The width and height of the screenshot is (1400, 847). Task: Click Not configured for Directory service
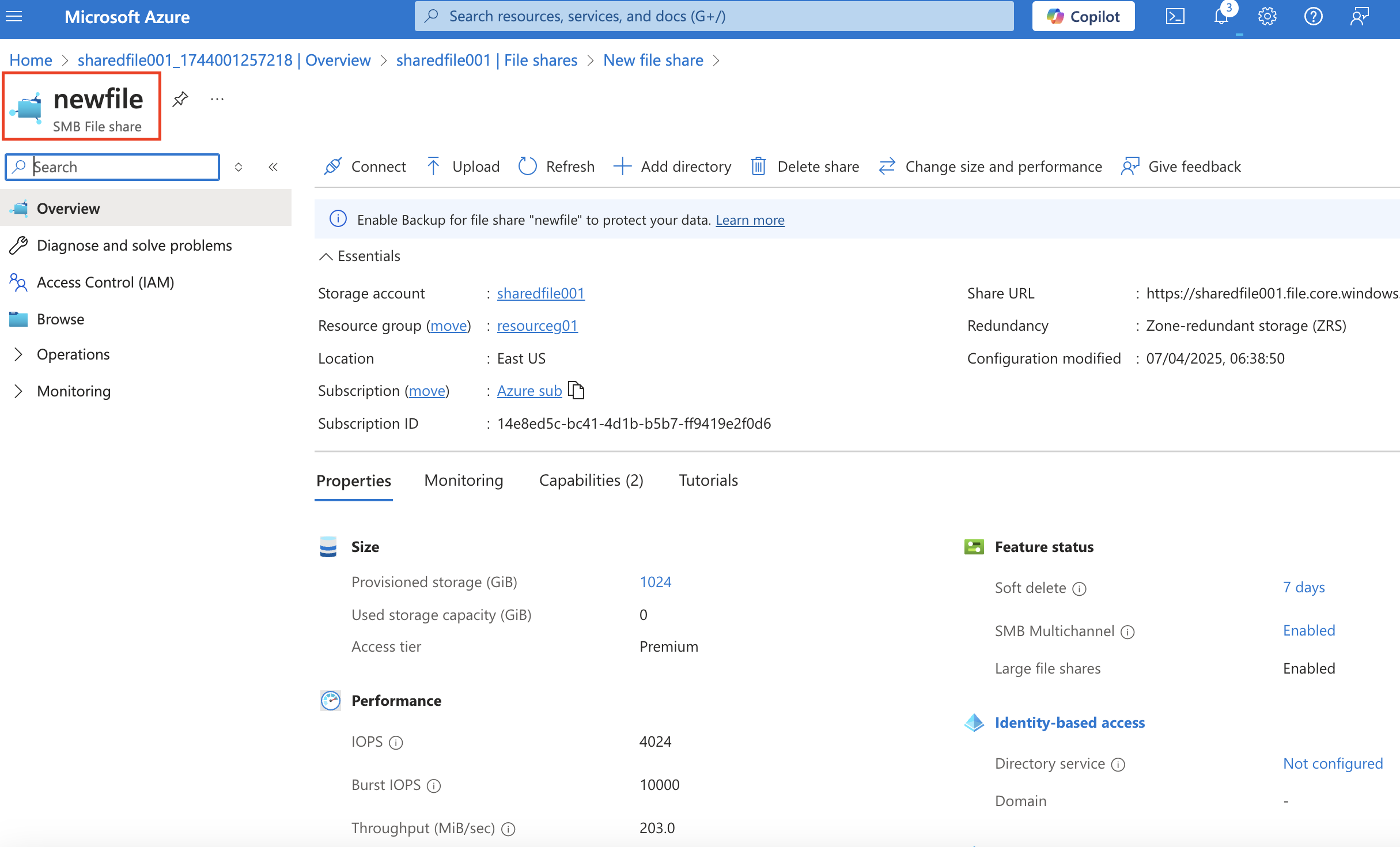pos(1333,763)
